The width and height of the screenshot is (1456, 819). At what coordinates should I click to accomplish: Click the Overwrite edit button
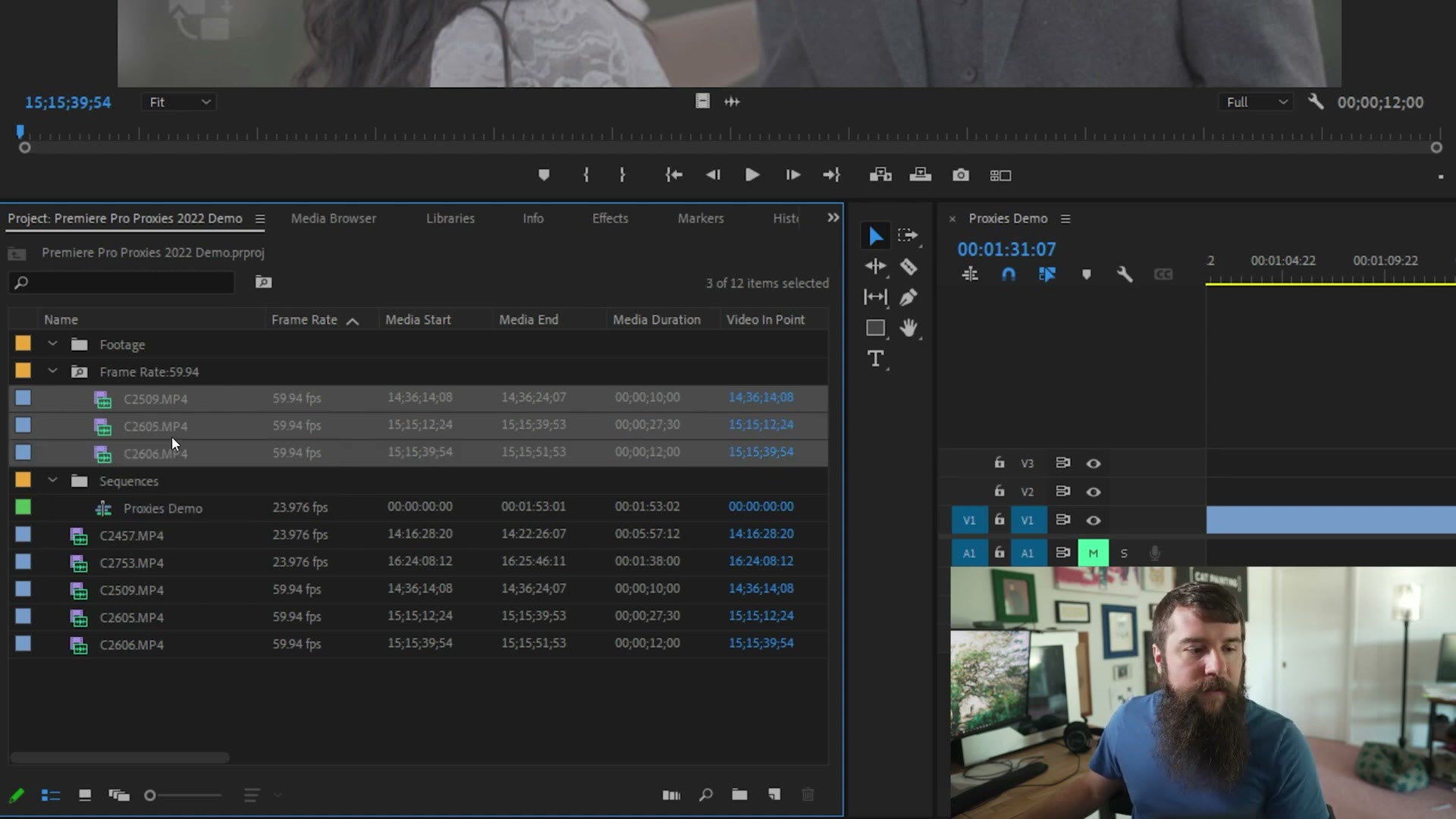click(921, 175)
